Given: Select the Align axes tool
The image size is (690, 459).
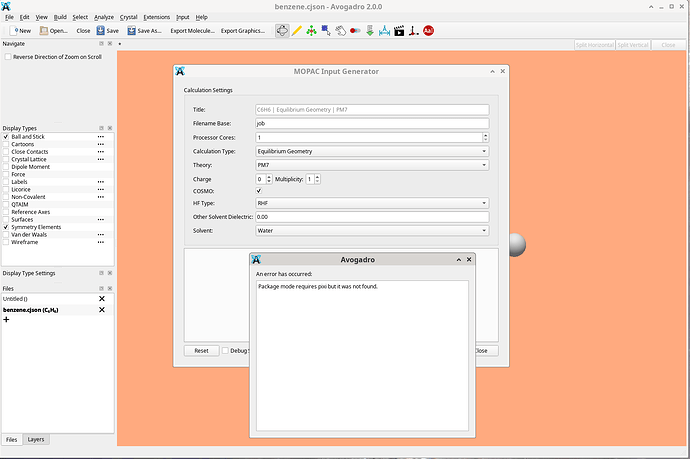Looking at the screenshot, I should (414, 31).
